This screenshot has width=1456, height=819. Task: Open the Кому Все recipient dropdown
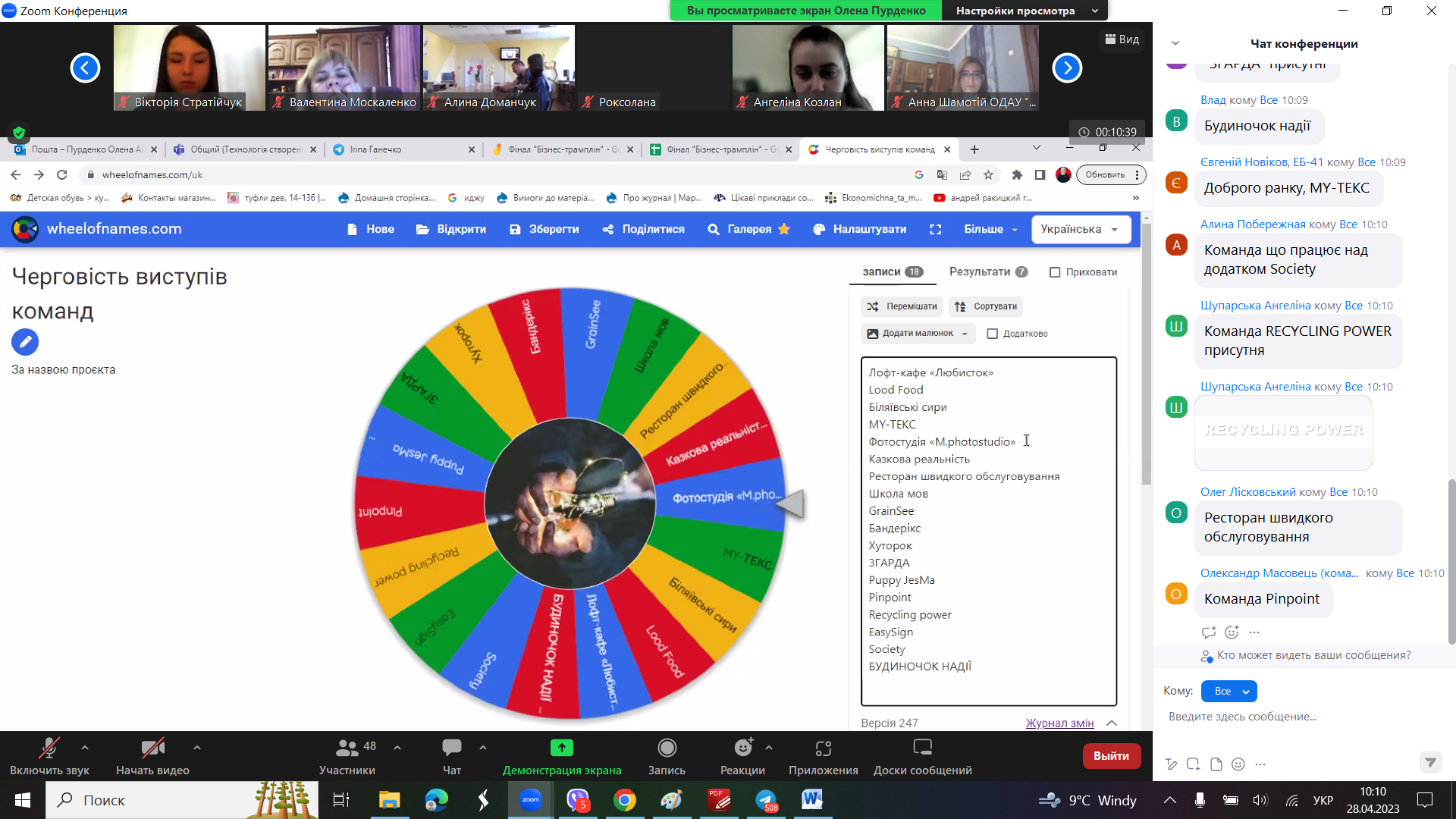[1229, 691]
